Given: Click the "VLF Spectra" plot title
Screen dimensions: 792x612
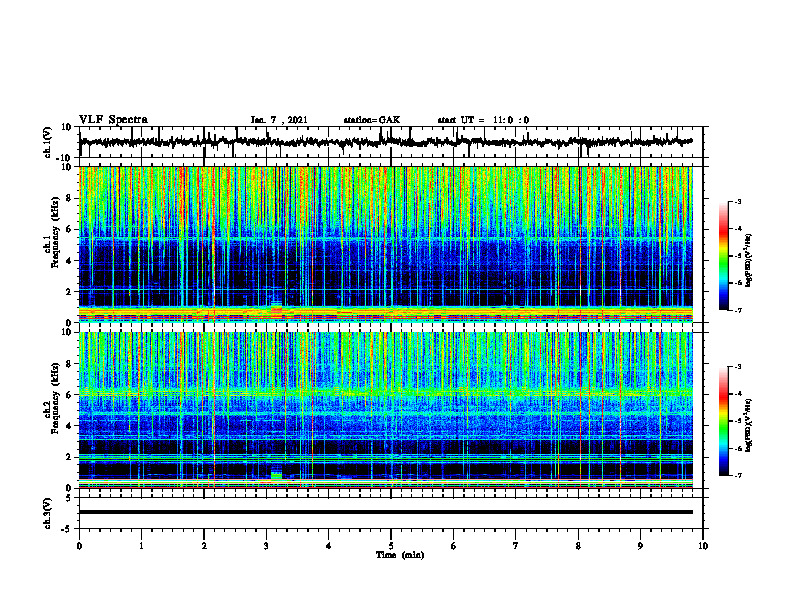Looking at the screenshot, I should 113,120.
